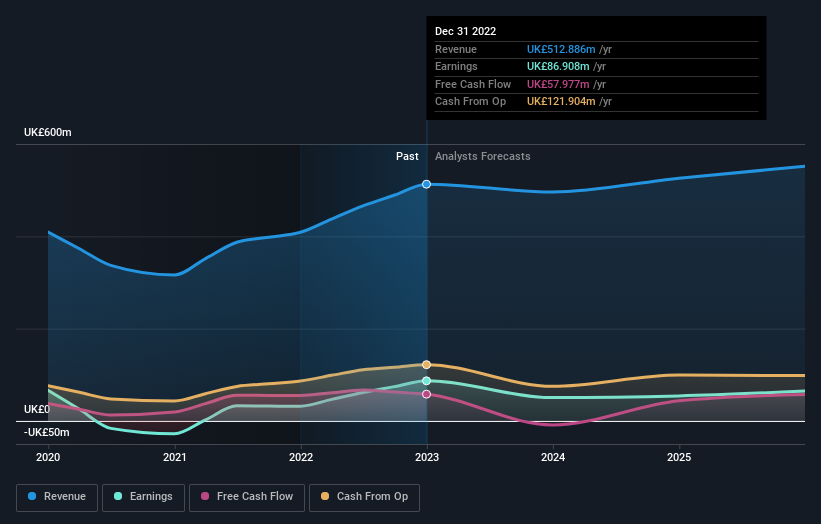The width and height of the screenshot is (821, 524).
Task: Click the Free Cash Flow marker at 2023
Action: coord(427,394)
